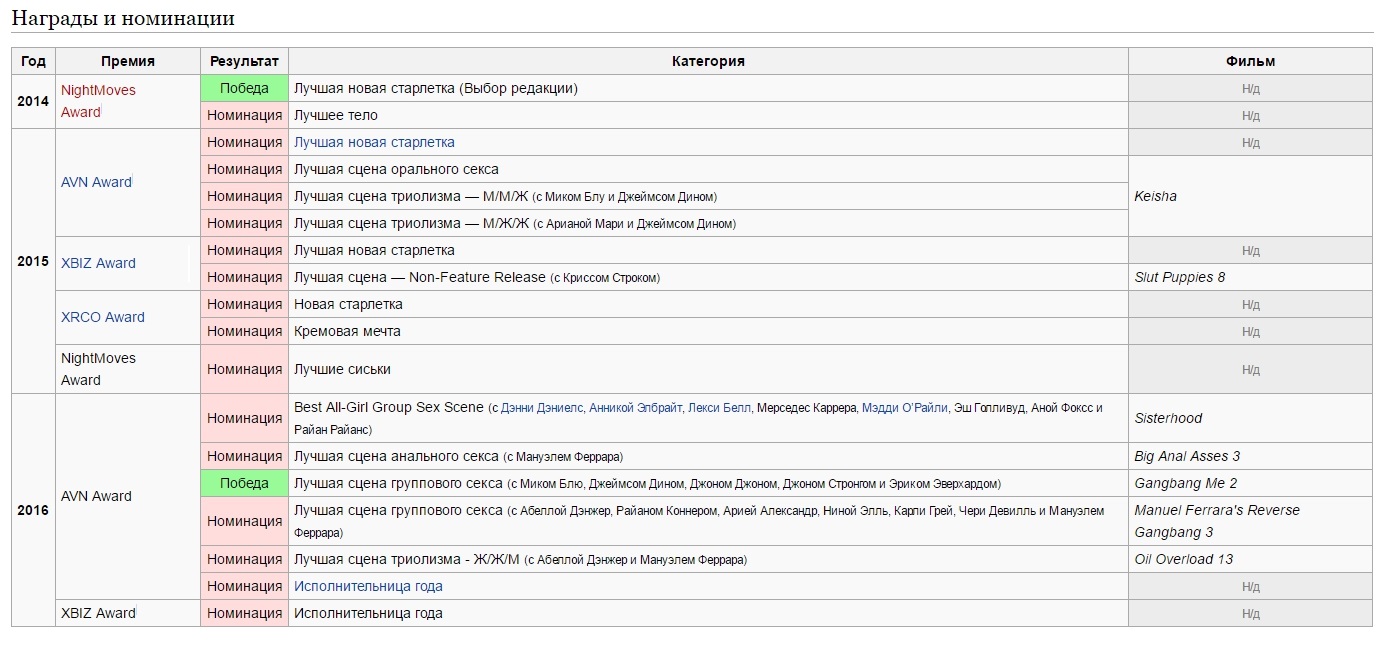Screen dimensions: 1385x648
Task: Click the 'Oil Overload 13' film cell
Action: click(1250, 559)
